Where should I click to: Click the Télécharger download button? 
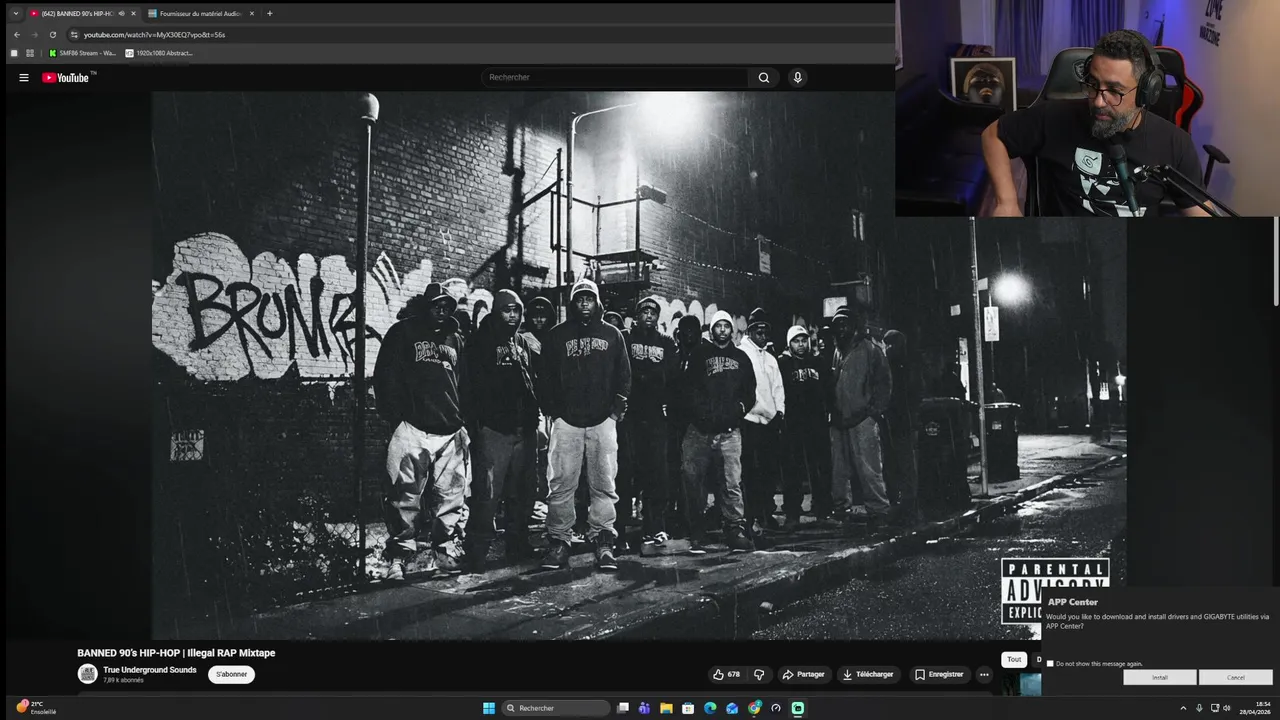[868, 674]
